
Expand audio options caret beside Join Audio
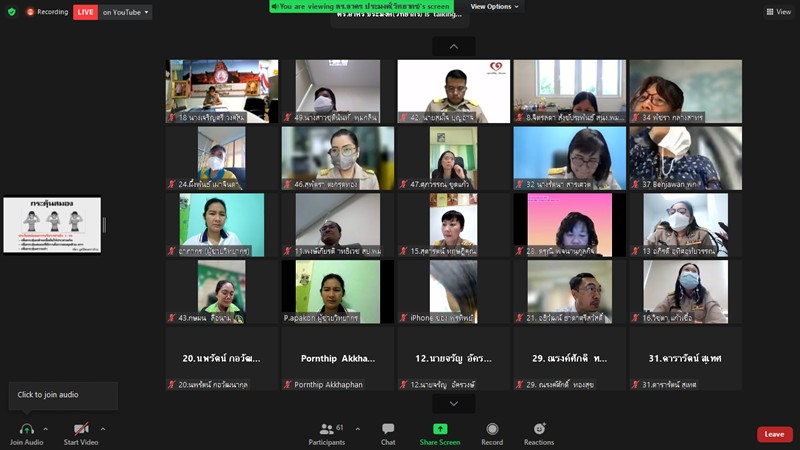(x=46, y=429)
